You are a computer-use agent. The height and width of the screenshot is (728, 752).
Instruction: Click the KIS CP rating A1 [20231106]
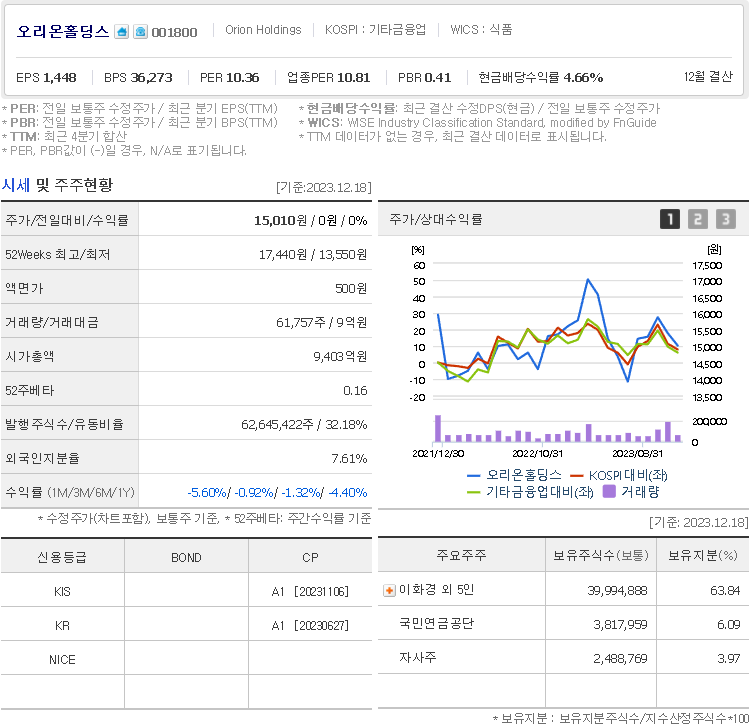click(310, 592)
